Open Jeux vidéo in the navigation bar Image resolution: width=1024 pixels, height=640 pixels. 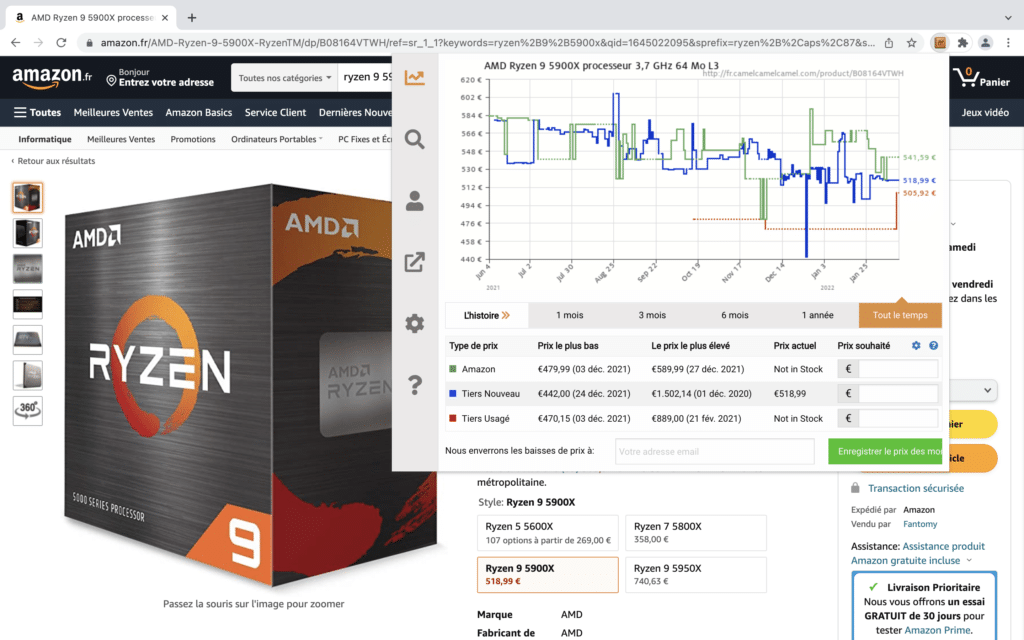(985, 112)
